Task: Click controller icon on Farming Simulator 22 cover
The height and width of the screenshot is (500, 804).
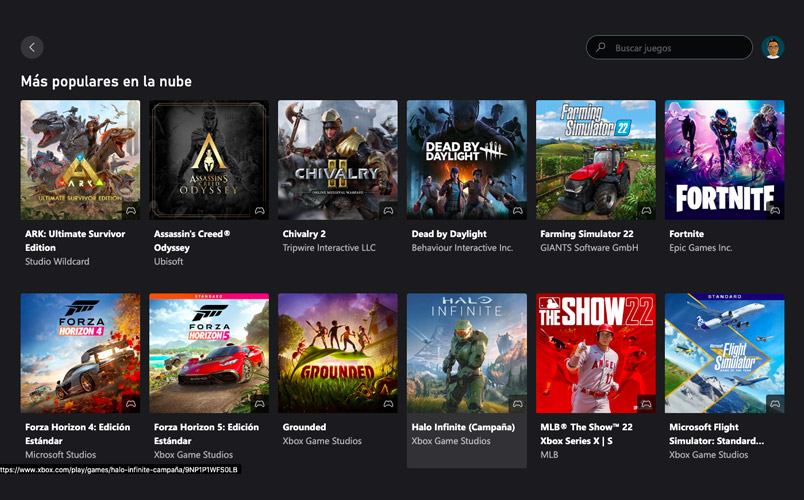Action: pyautogui.click(x=646, y=210)
